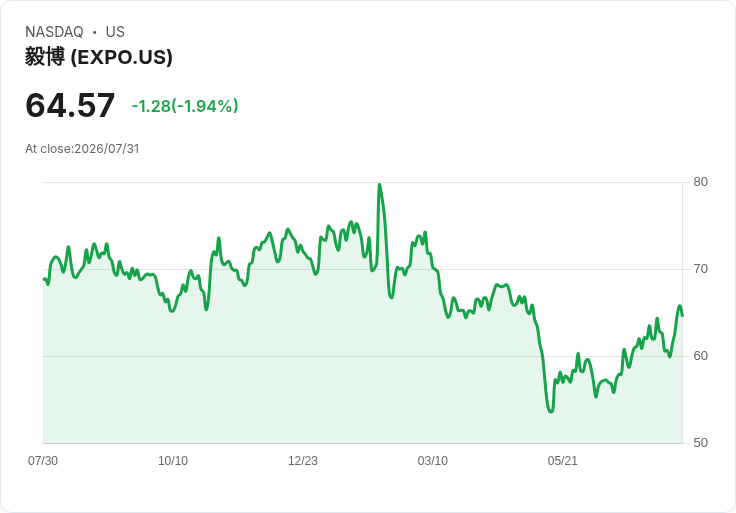Click the line's starting point at left edge
Screen dimensions: 736x513
44,279
